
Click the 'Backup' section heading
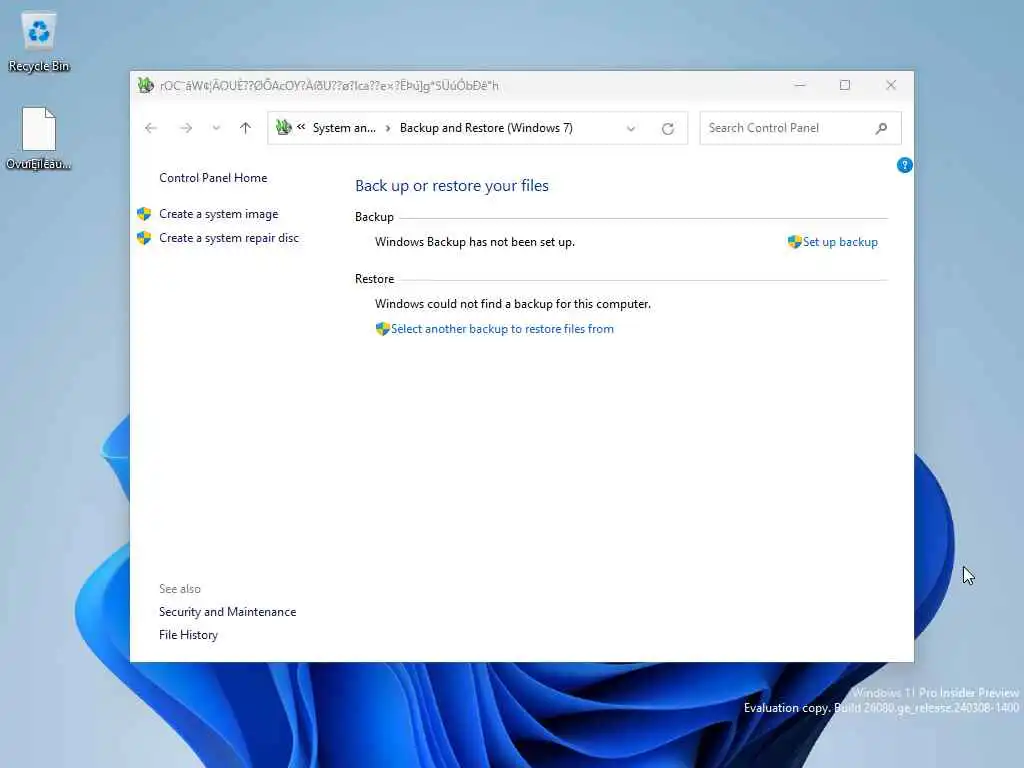click(374, 217)
